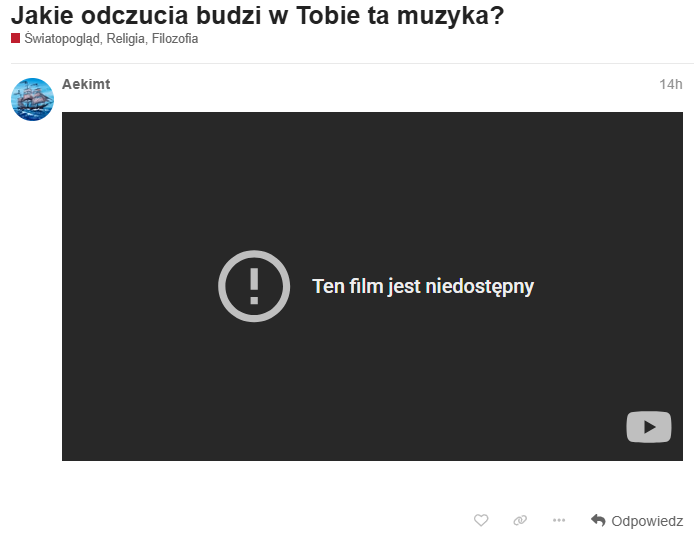Click the empty dark video player area

(x=372, y=178)
